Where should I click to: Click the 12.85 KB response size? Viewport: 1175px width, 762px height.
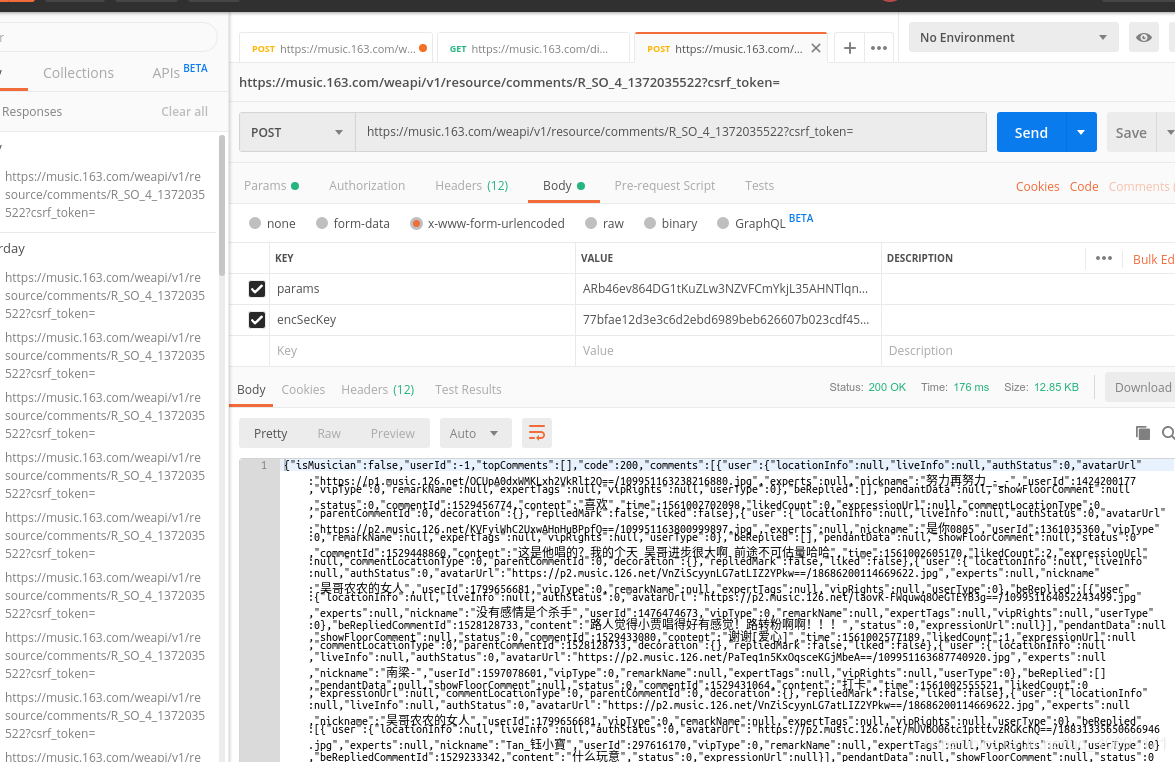[1057, 387]
